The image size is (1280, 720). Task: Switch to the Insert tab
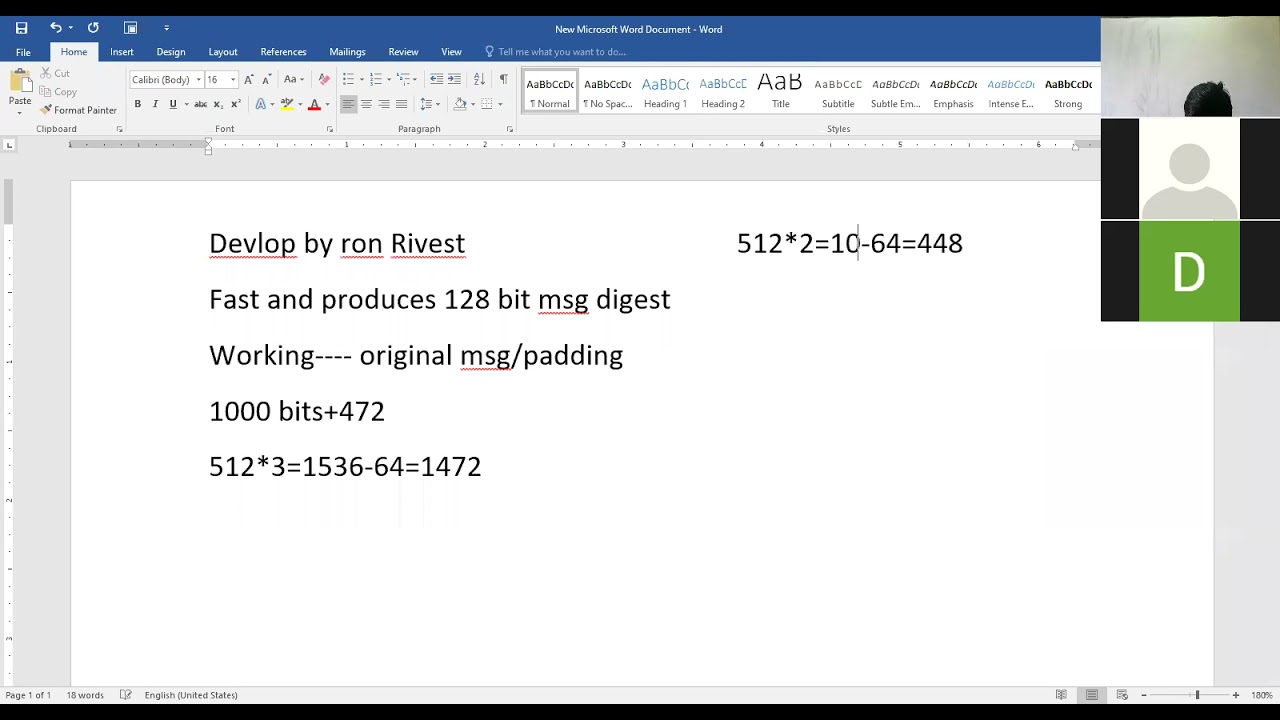click(122, 52)
